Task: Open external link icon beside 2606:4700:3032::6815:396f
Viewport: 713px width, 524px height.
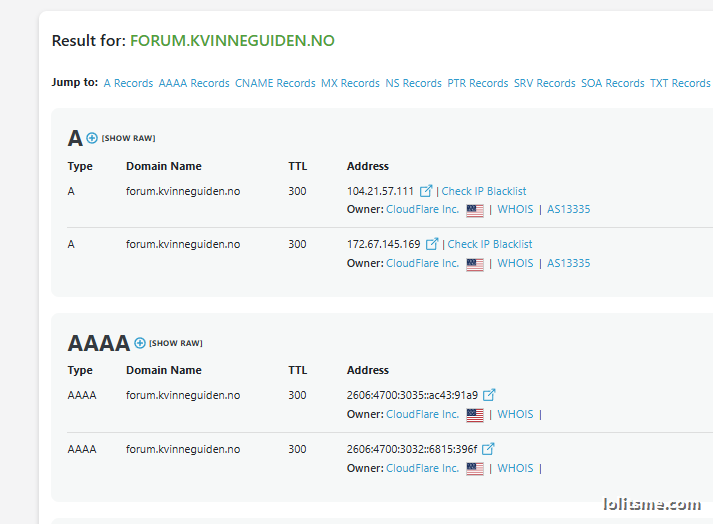Action: pos(488,449)
